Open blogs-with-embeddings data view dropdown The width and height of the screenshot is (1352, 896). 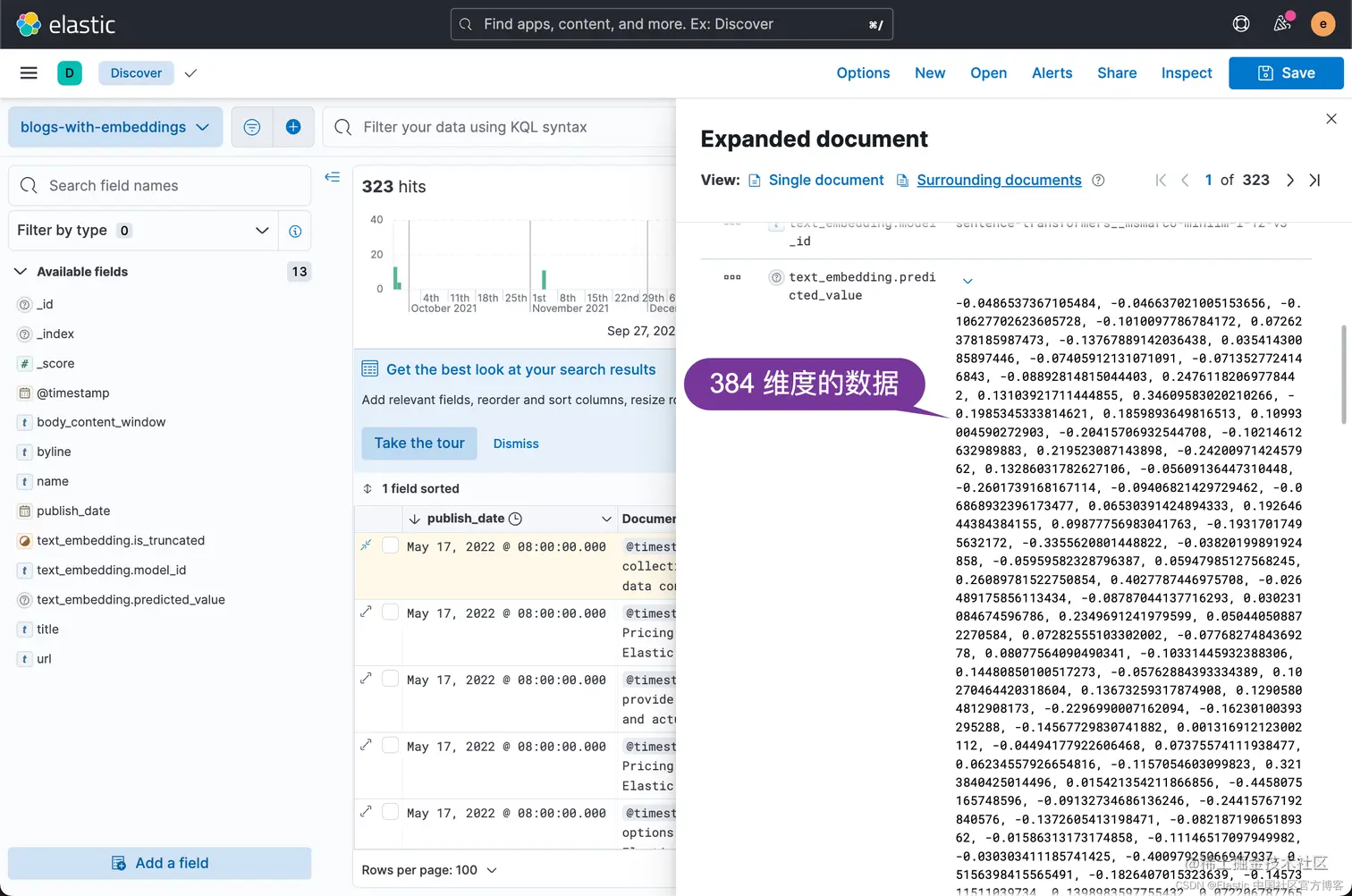(x=114, y=127)
